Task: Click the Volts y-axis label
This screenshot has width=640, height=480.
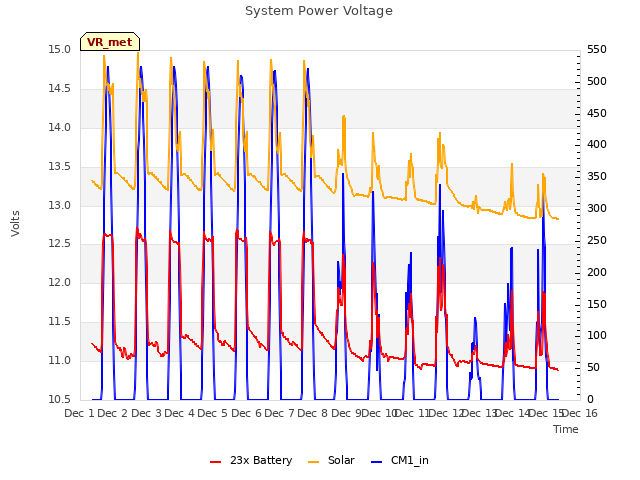Action: [16, 224]
